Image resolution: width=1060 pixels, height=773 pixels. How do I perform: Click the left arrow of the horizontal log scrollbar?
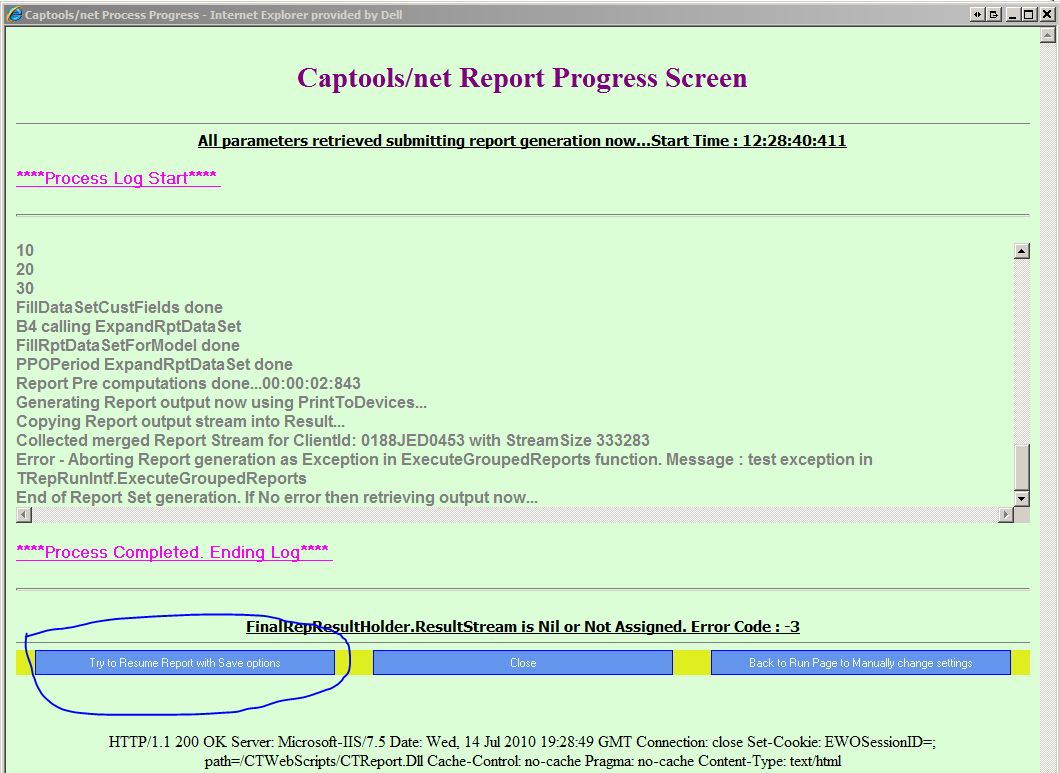click(22, 513)
